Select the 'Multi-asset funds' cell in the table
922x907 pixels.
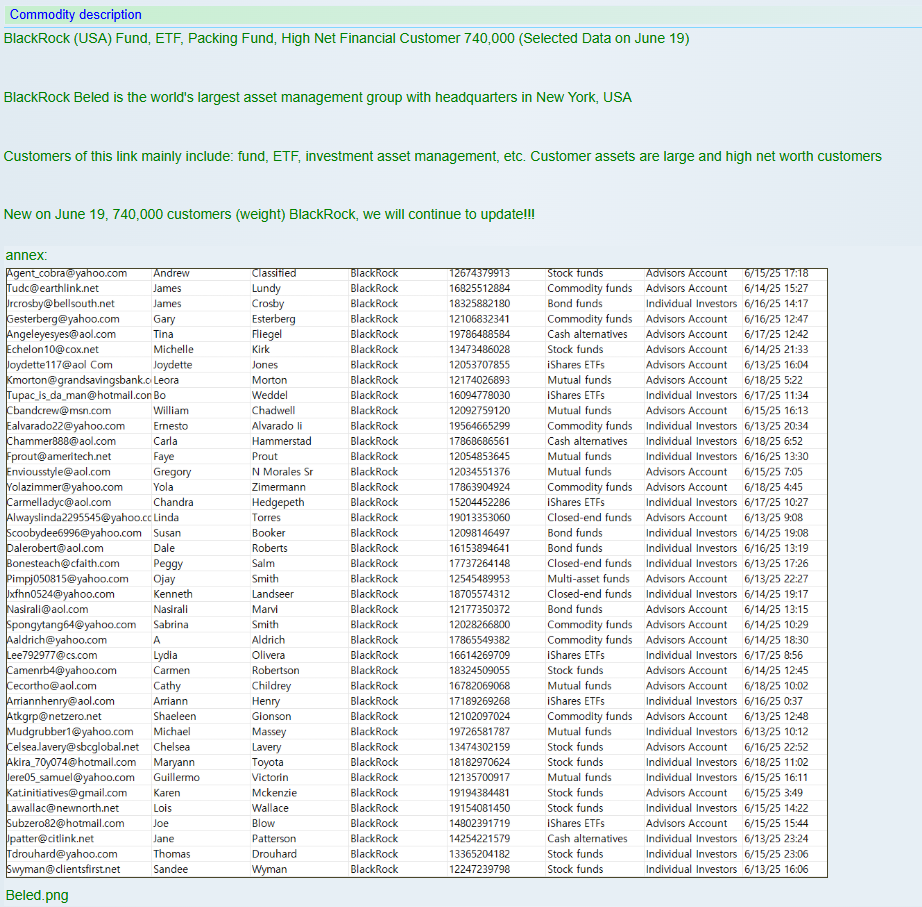(x=588, y=579)
